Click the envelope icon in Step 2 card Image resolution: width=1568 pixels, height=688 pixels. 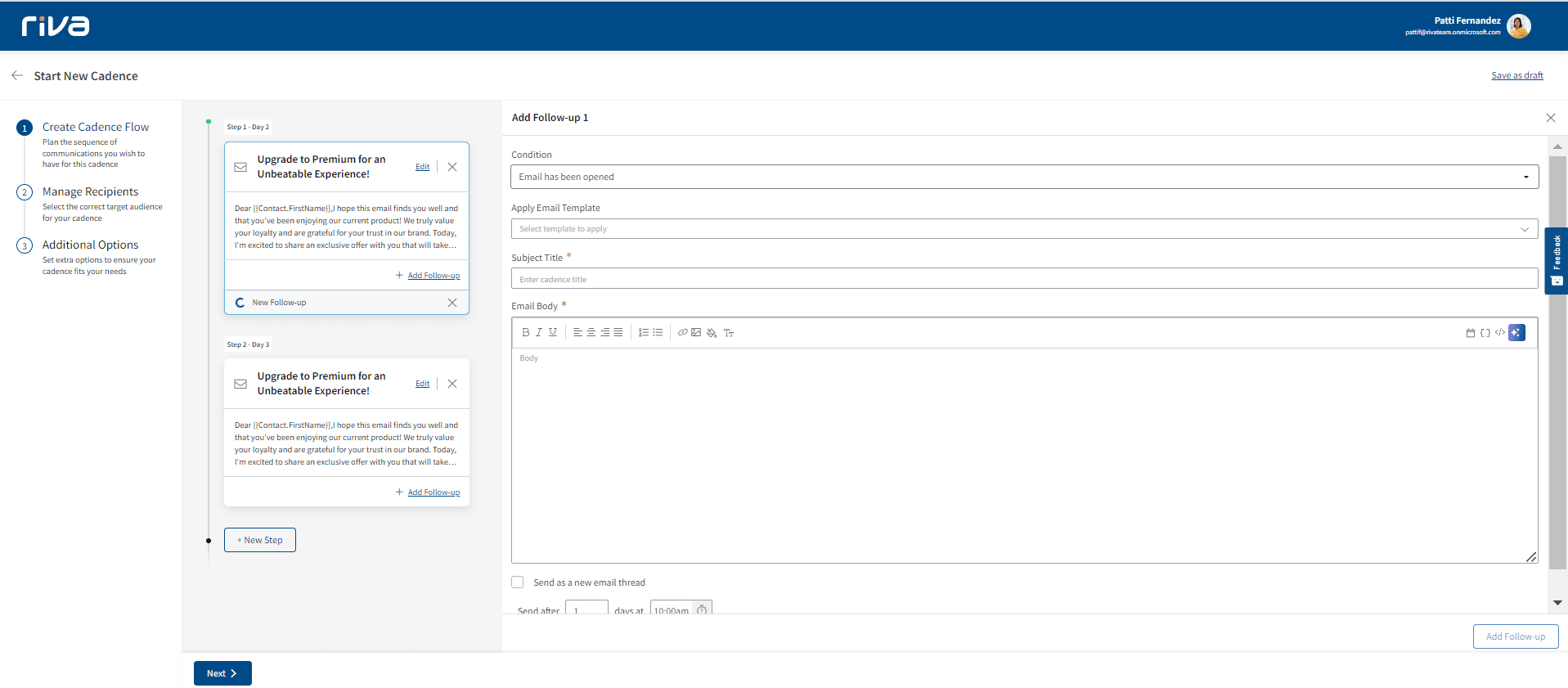(x=240, y=384)
